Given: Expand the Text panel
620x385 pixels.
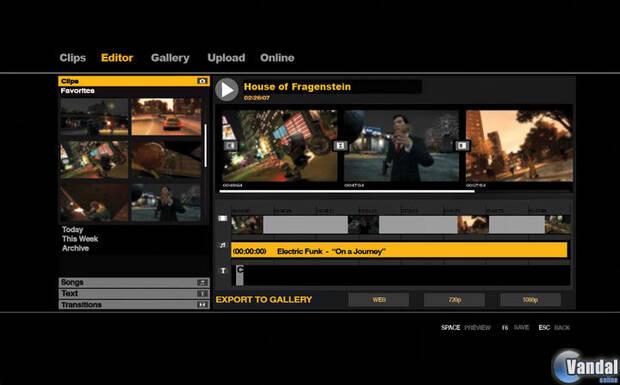Looking at the screenshot, I should click(x=134, y=293).
